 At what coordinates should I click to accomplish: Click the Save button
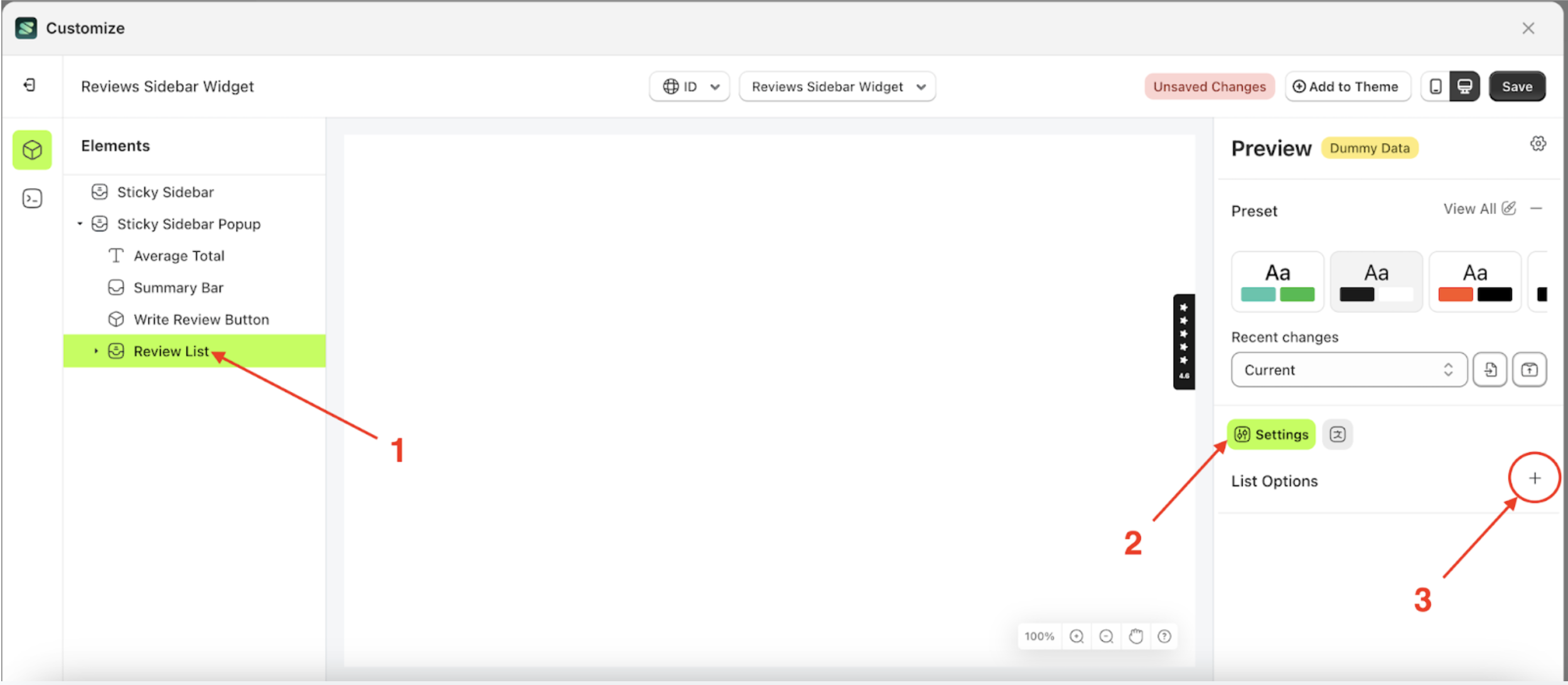tap(1517, 86)
